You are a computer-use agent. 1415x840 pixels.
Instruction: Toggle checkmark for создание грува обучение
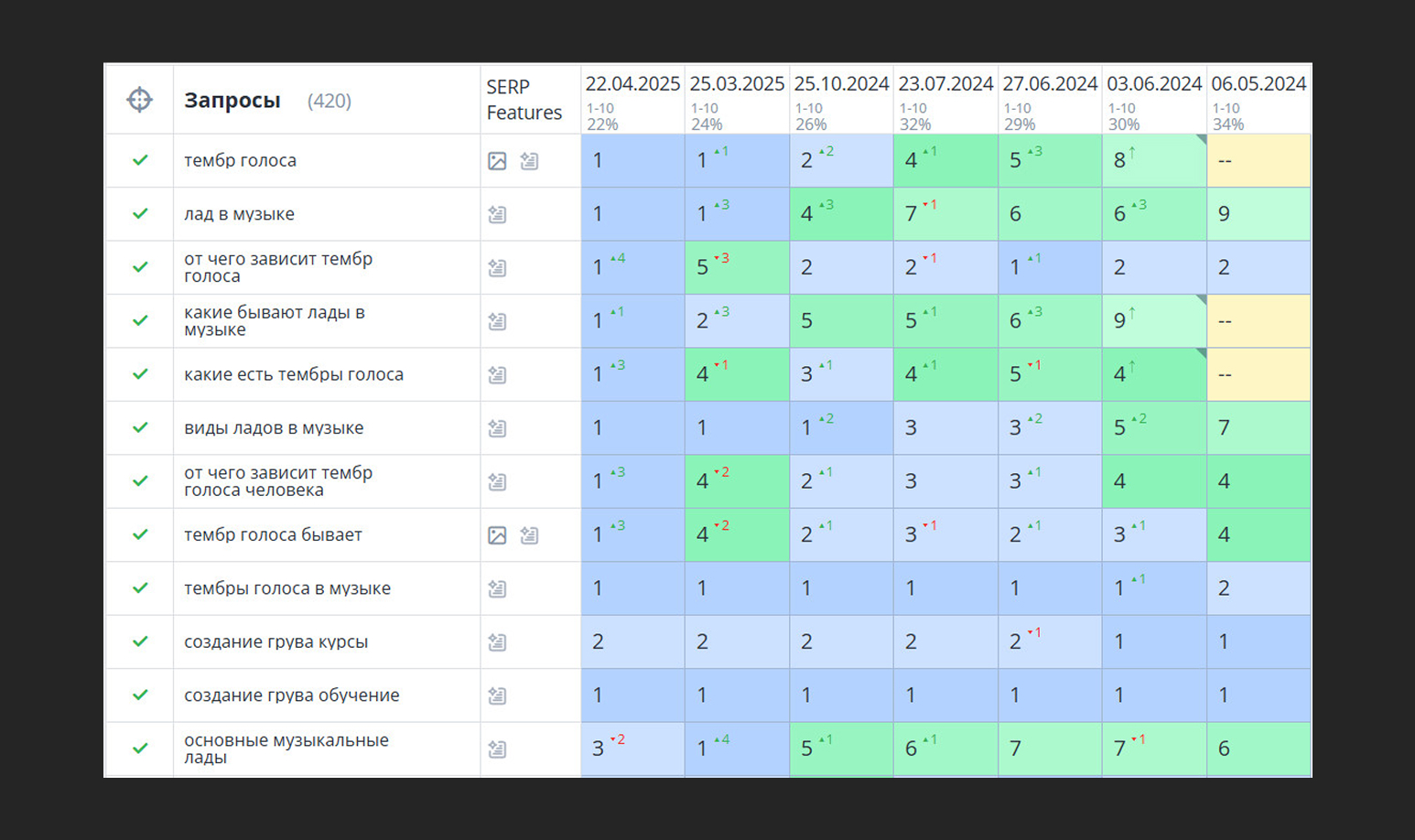(x=140, y=695)
